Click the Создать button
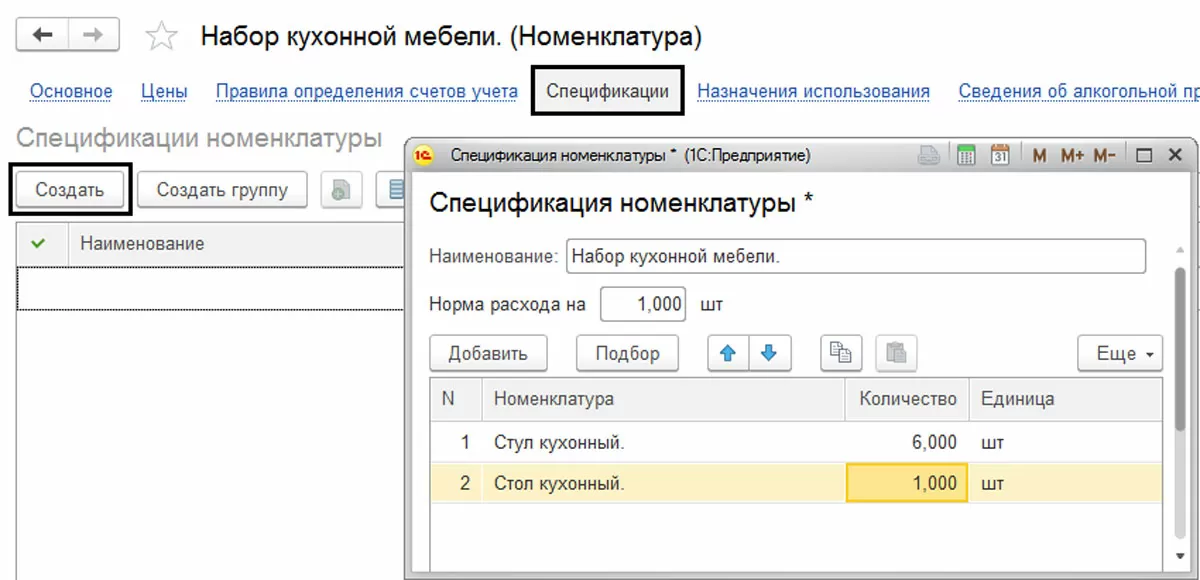Viewport: 1200px width, 580px height. tap(70, 190)
